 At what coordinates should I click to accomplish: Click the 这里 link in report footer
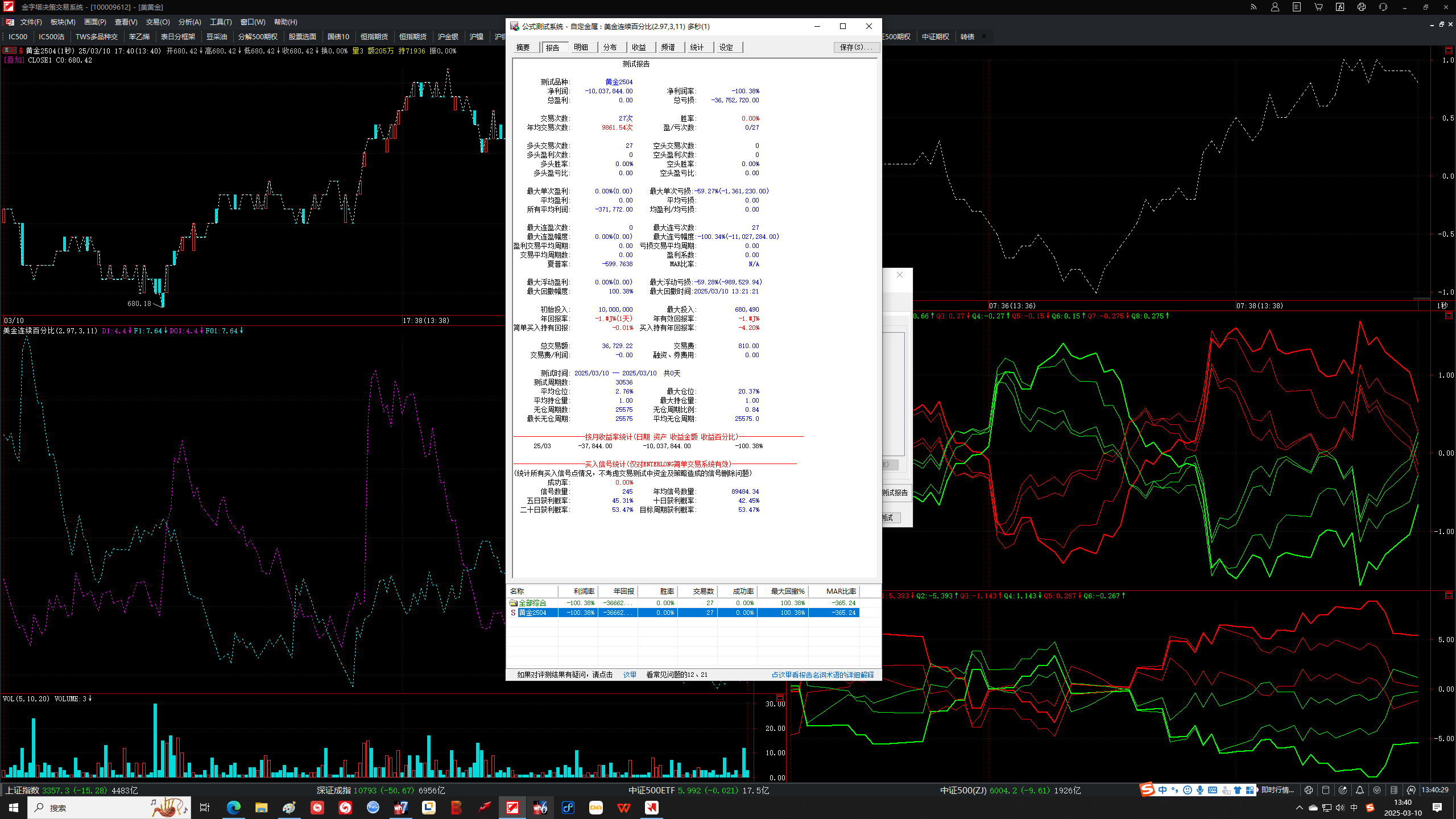click(x=630, y=675)
